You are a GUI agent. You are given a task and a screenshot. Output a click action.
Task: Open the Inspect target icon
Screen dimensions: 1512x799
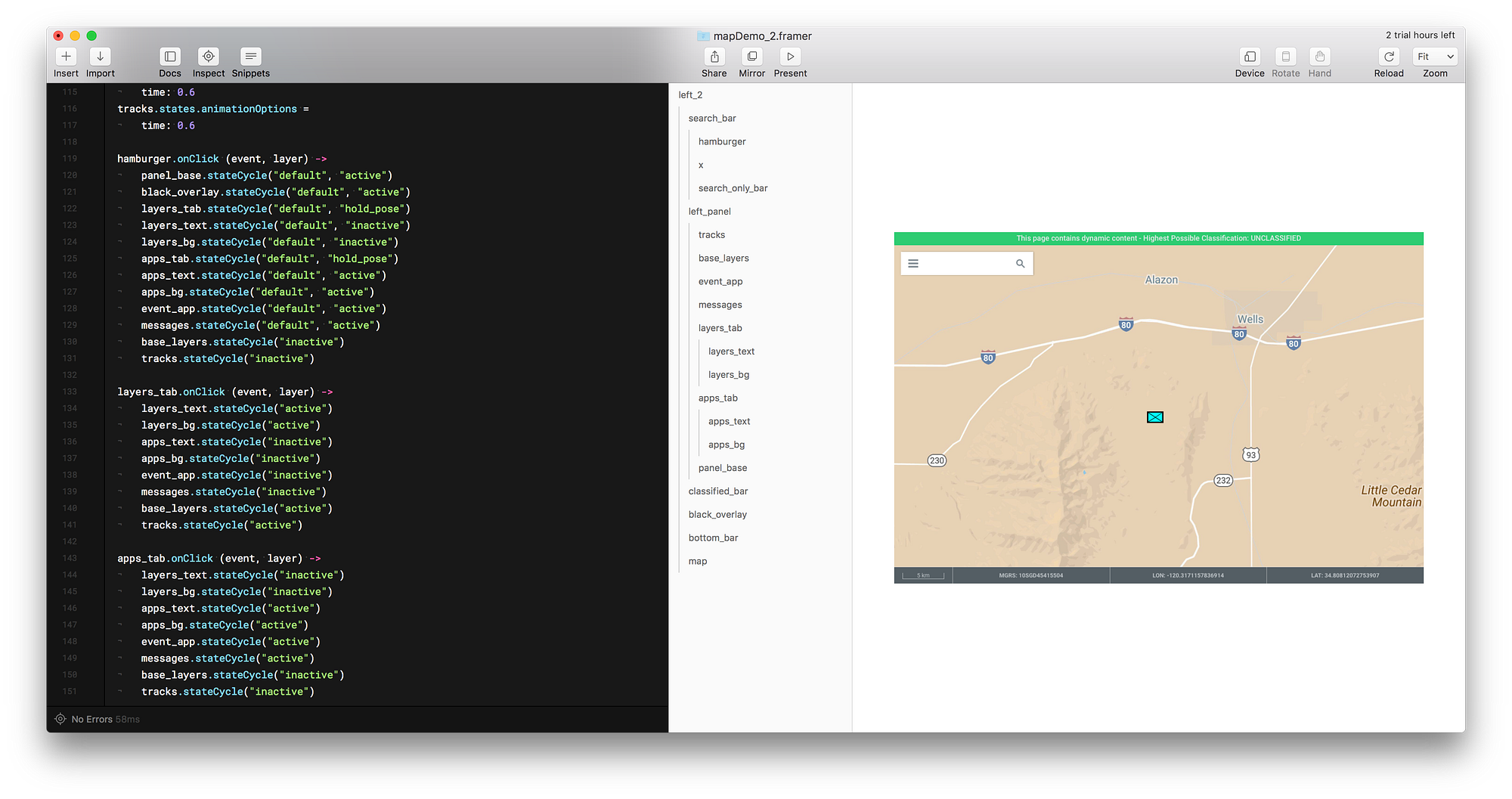(209, 57)
